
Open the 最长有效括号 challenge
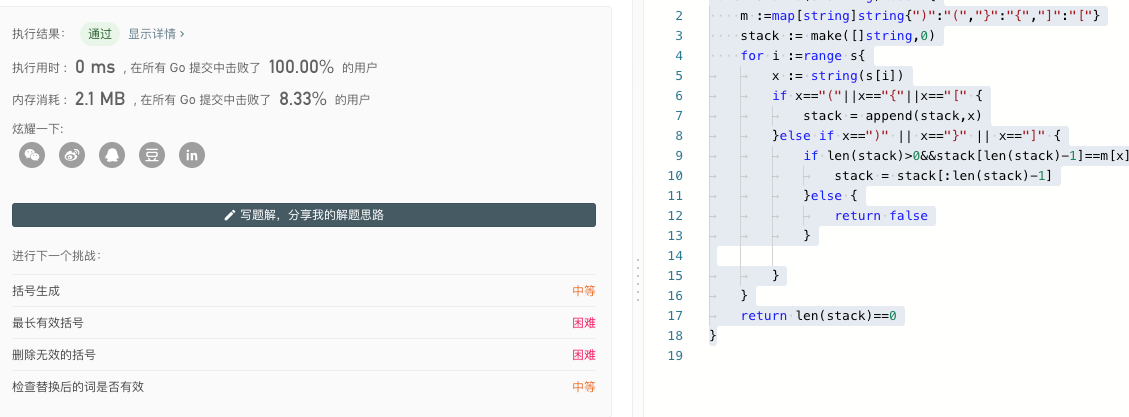48,323
